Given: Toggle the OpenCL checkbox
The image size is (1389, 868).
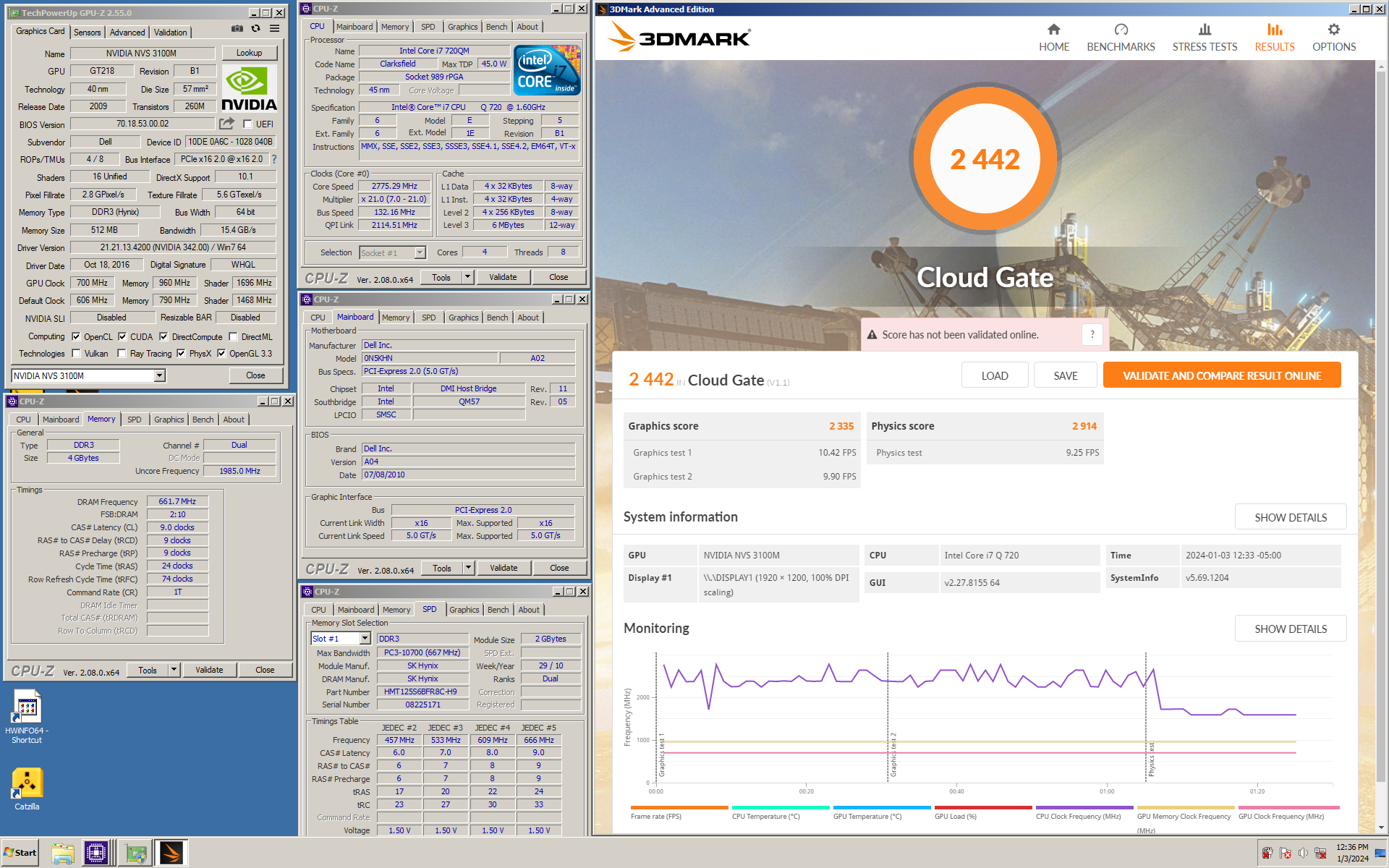Looking at the screenshot, I should pyautogui.click(x=76, y=336).
